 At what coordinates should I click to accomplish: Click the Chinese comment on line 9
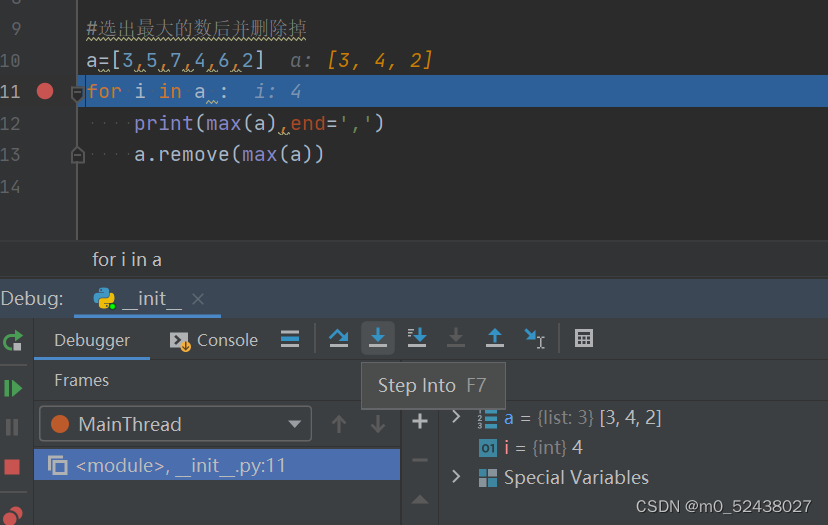tap(196, 29)
